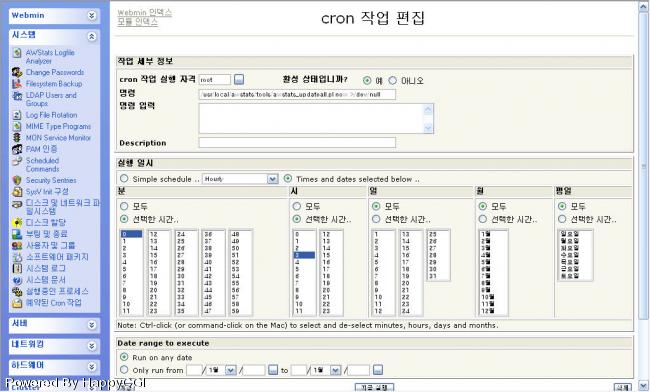Click the cron user input field containing root

pyautogui.click(x=215, y=80)
